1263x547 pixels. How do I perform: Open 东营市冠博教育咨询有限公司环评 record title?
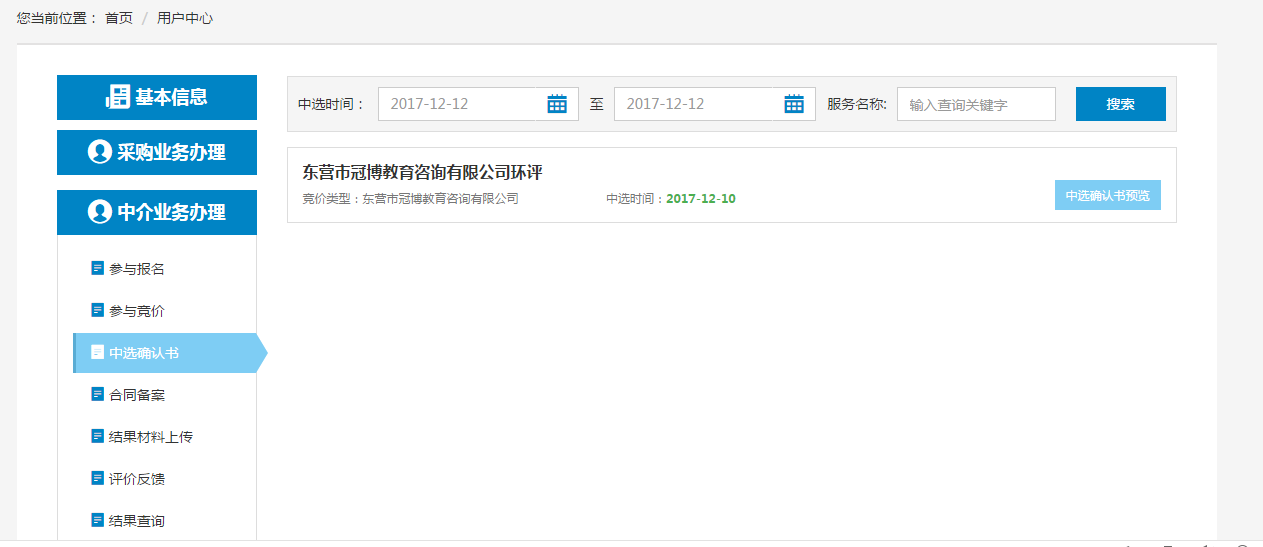coord(422,172)
